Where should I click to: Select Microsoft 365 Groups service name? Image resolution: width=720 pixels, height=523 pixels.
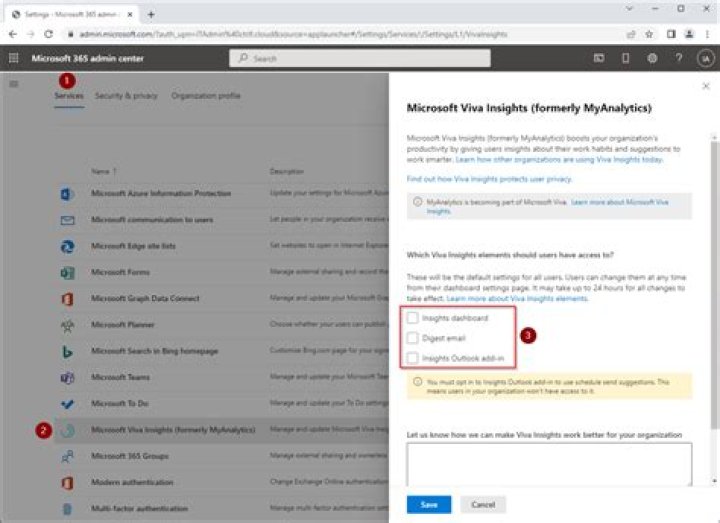coord(130,456)
